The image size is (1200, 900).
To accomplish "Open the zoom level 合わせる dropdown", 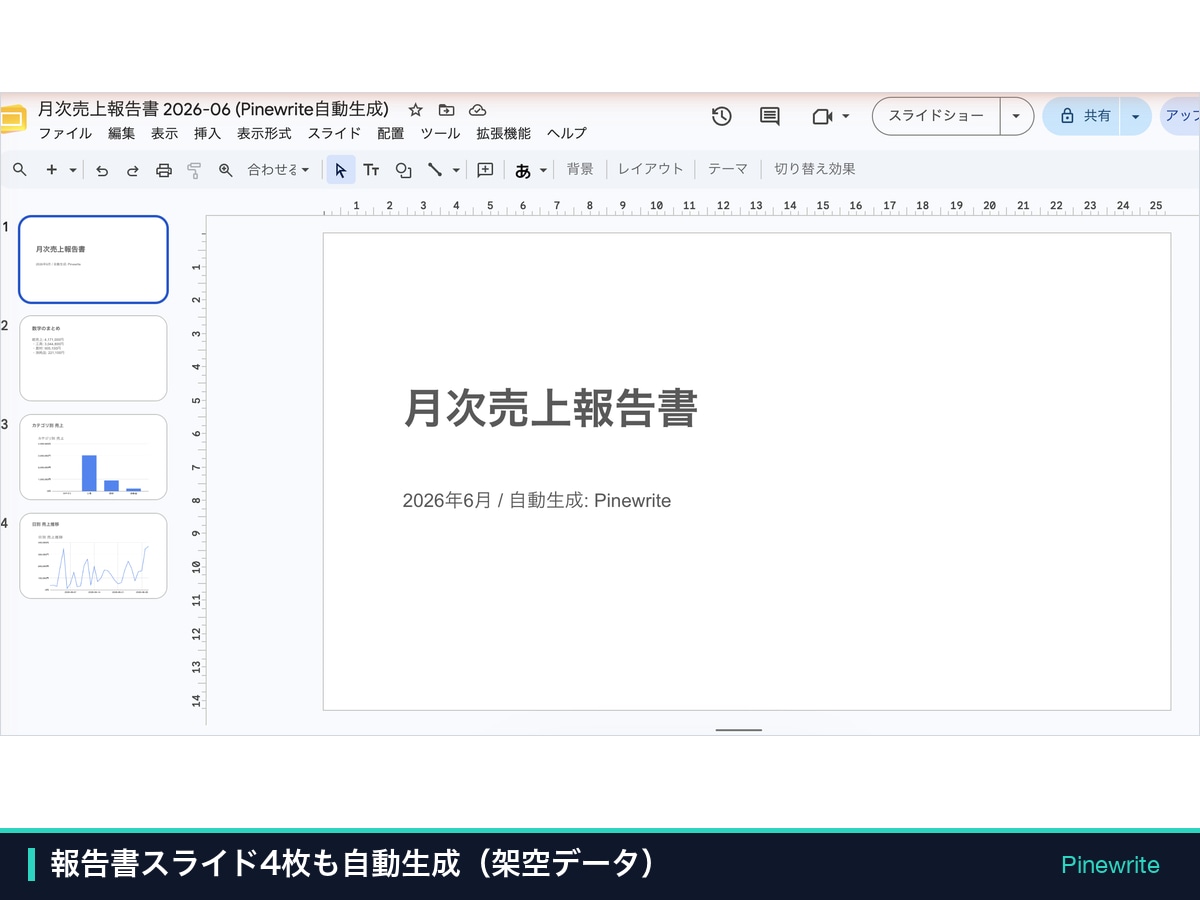I will point(278,170).
